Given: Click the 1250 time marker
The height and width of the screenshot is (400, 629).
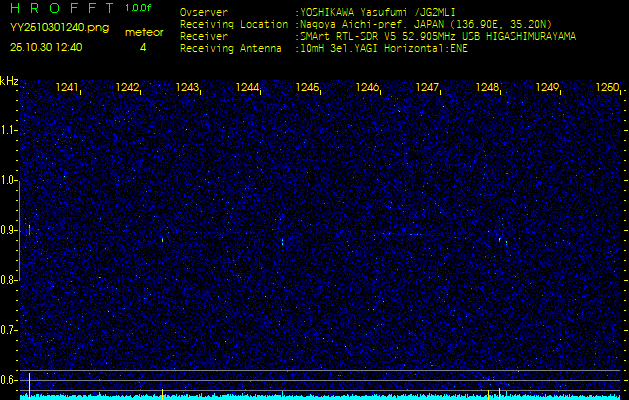Looking at the screenshot, I should click(x=606, y=88).
